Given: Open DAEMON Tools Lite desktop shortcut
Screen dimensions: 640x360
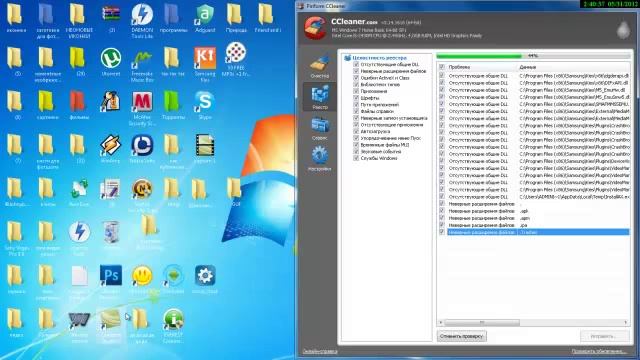Looking at the screenshot, I should 142,20.
